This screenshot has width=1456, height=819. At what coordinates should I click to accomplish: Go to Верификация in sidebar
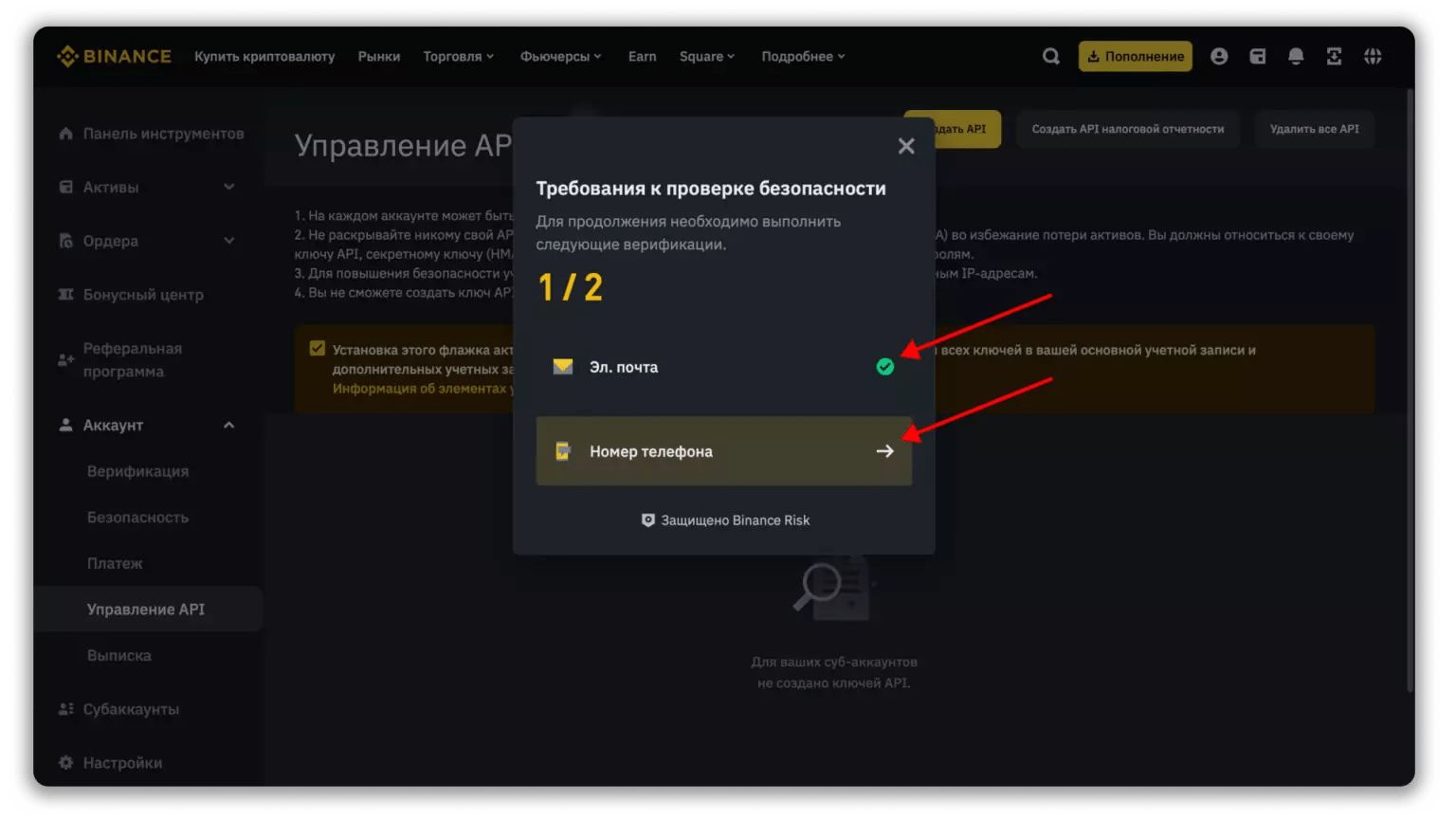137,471
